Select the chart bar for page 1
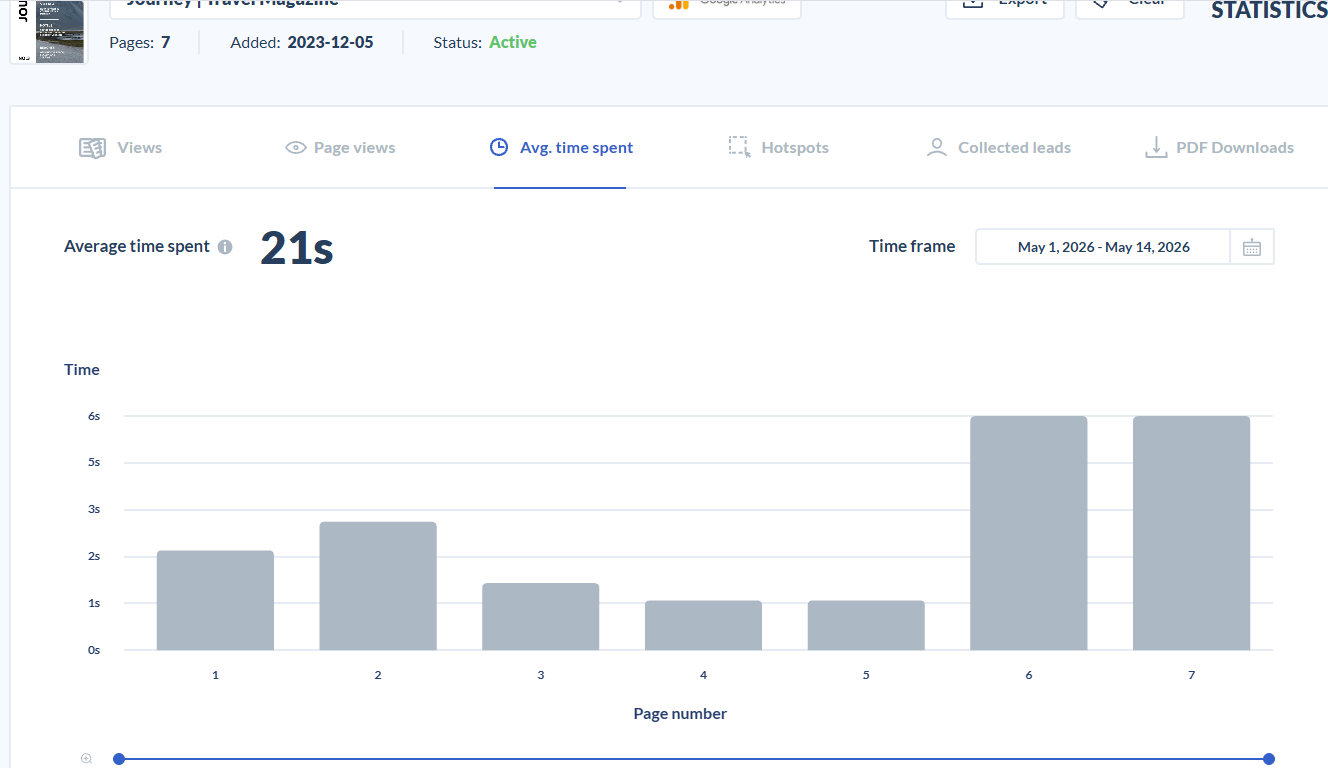The image size is (1328, 768). tap(215, 600)
